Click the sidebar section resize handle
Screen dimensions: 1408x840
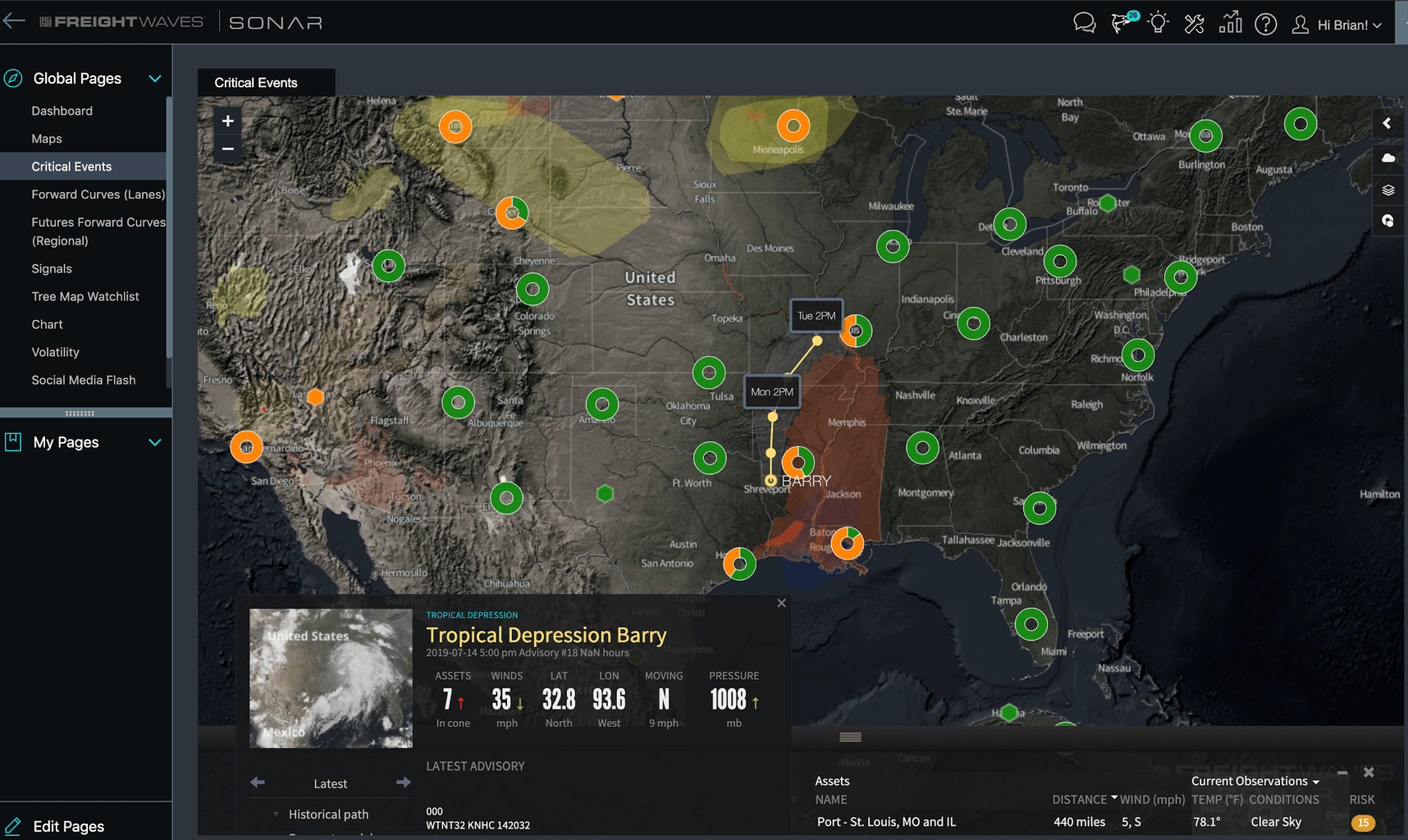(x=80, y=413)
